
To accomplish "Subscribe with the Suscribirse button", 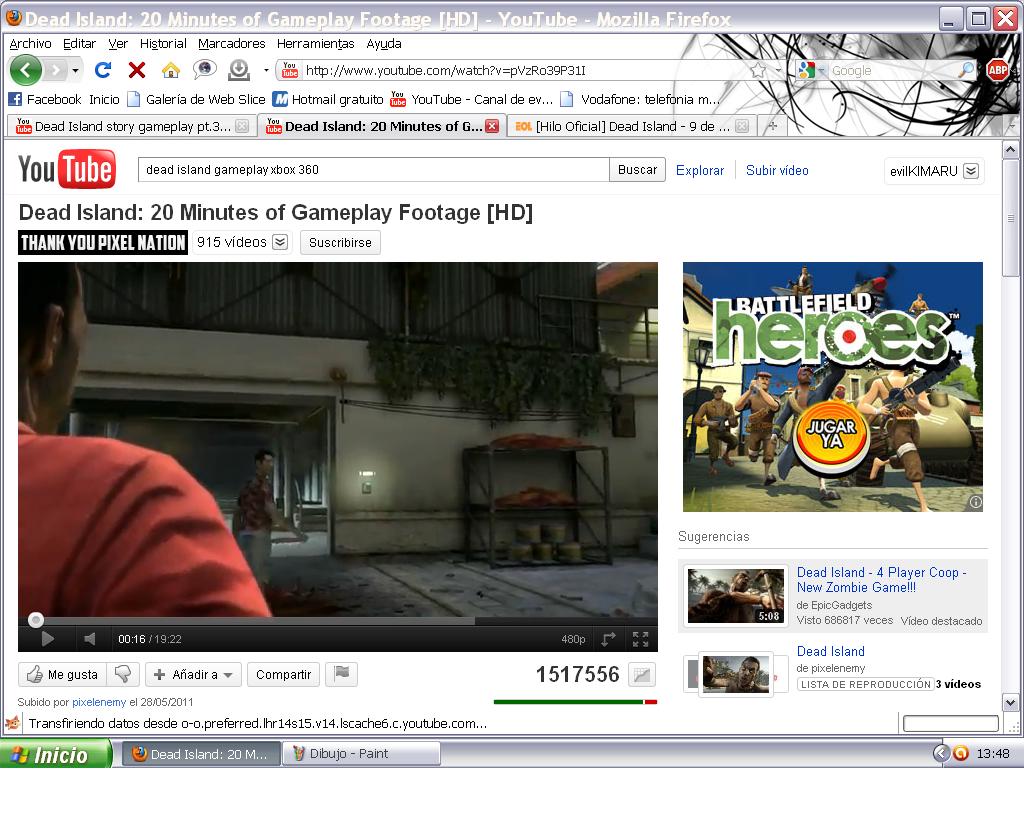I will coord(340,242).
